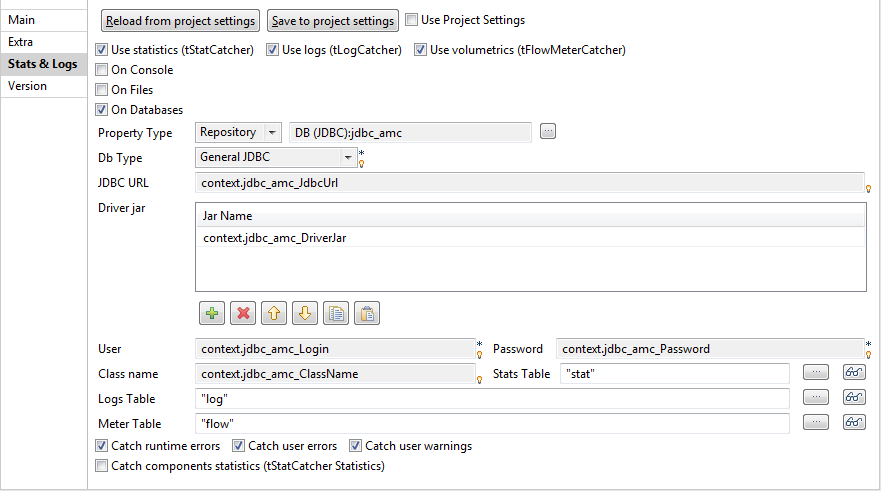Click browse button beside Logs Table
The image size is (881, 491).
(817, 398)
